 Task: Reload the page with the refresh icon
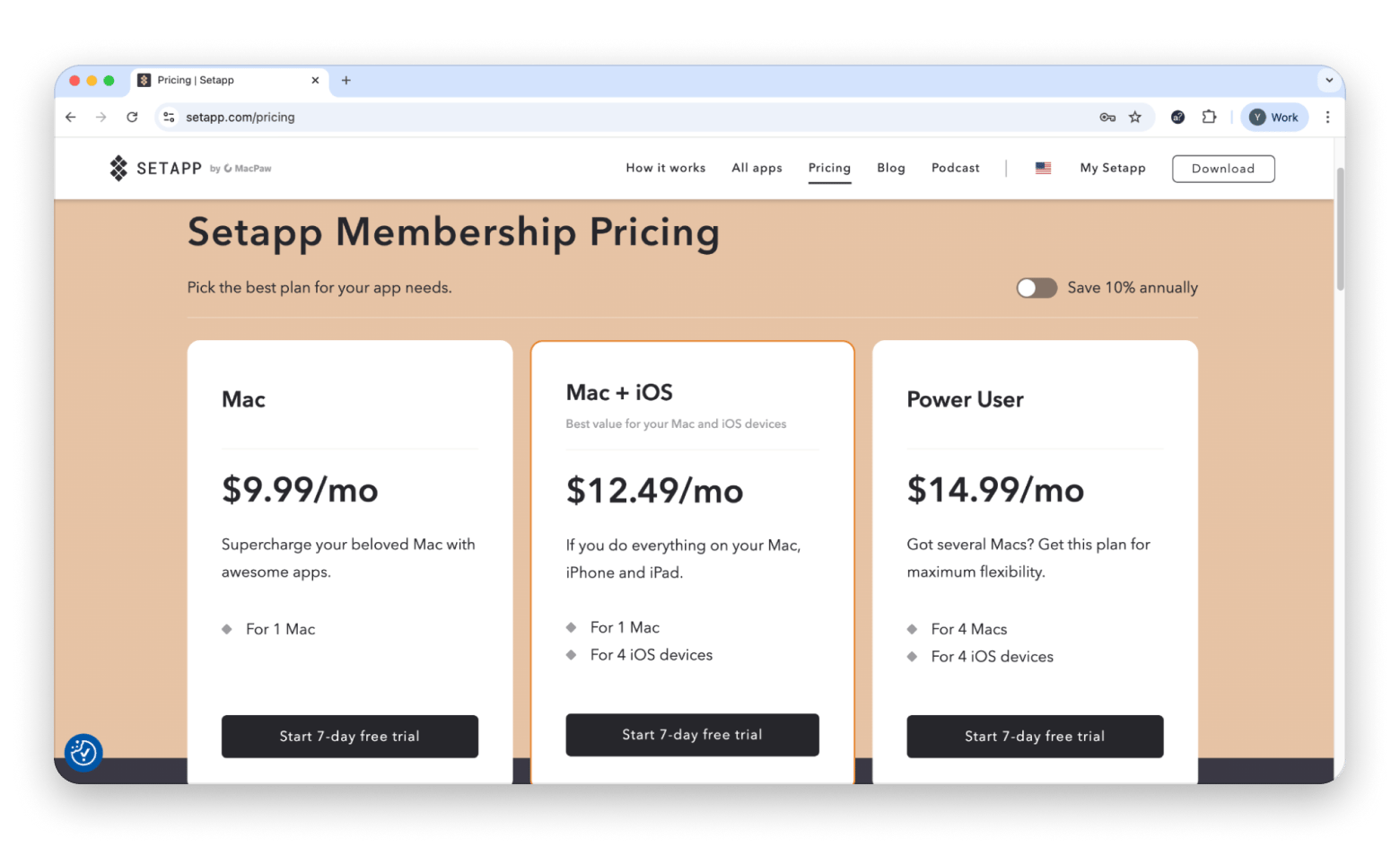point(132,117)
